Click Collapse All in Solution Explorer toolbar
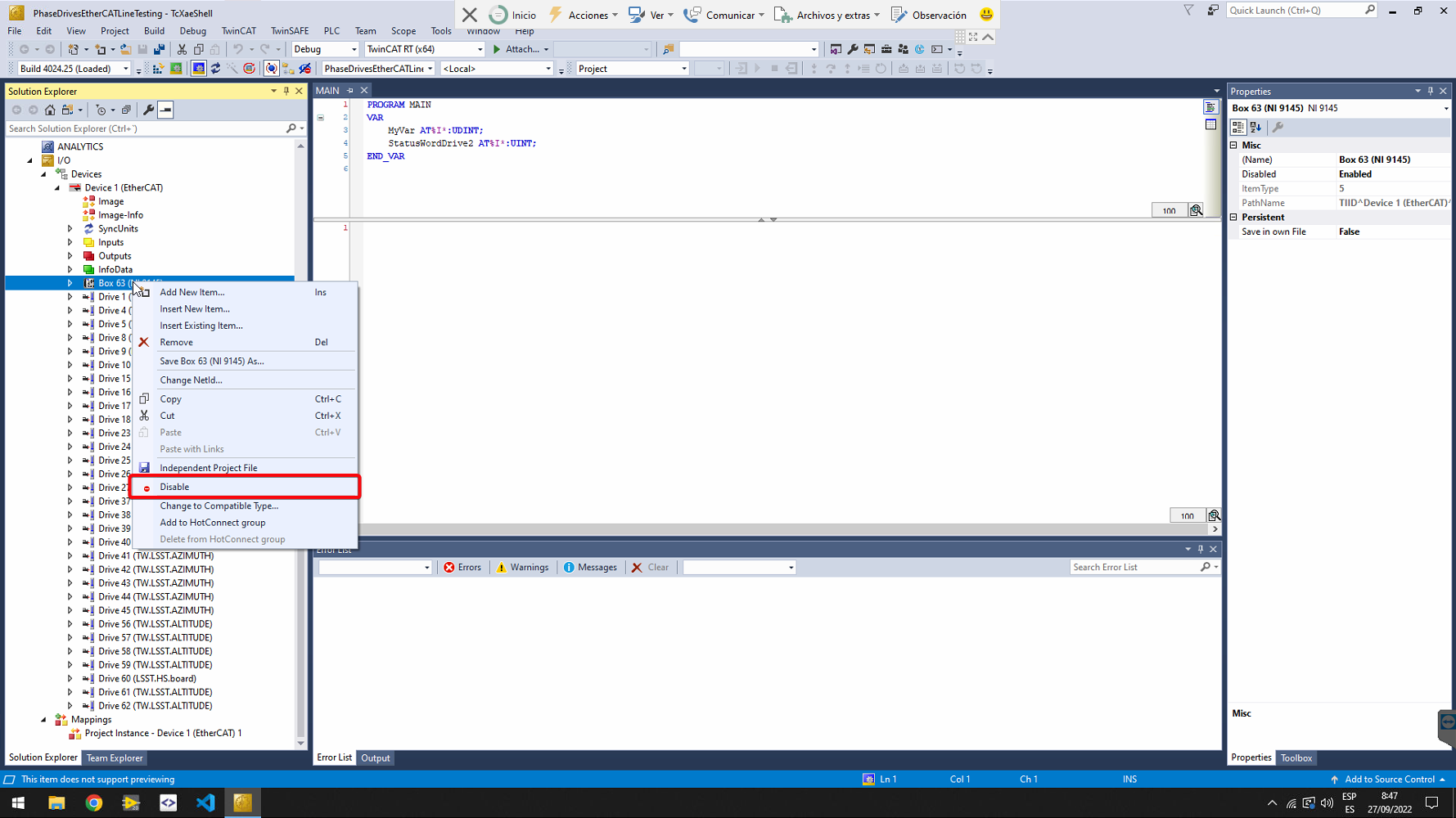 pos(126,110)
